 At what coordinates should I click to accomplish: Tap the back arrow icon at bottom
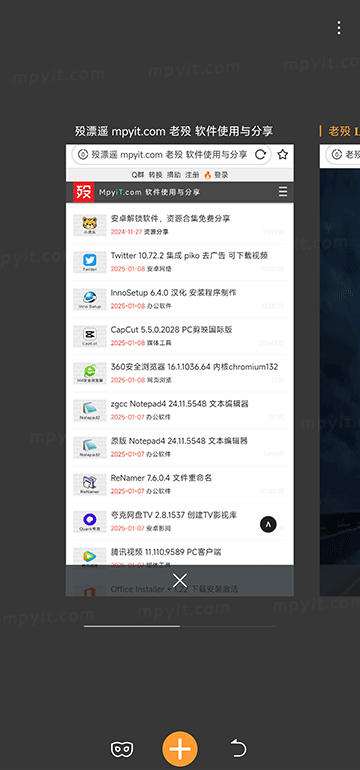tap(238, 749)
